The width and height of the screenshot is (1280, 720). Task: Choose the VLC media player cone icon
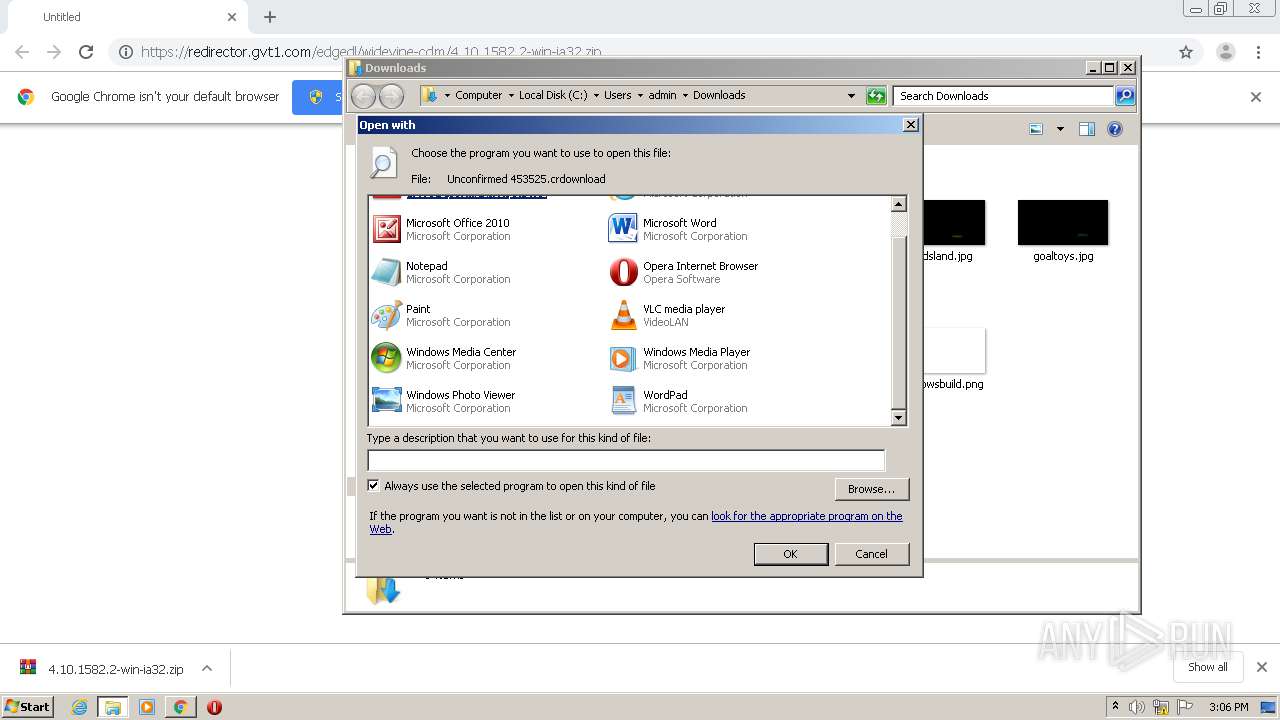[623, 315]
